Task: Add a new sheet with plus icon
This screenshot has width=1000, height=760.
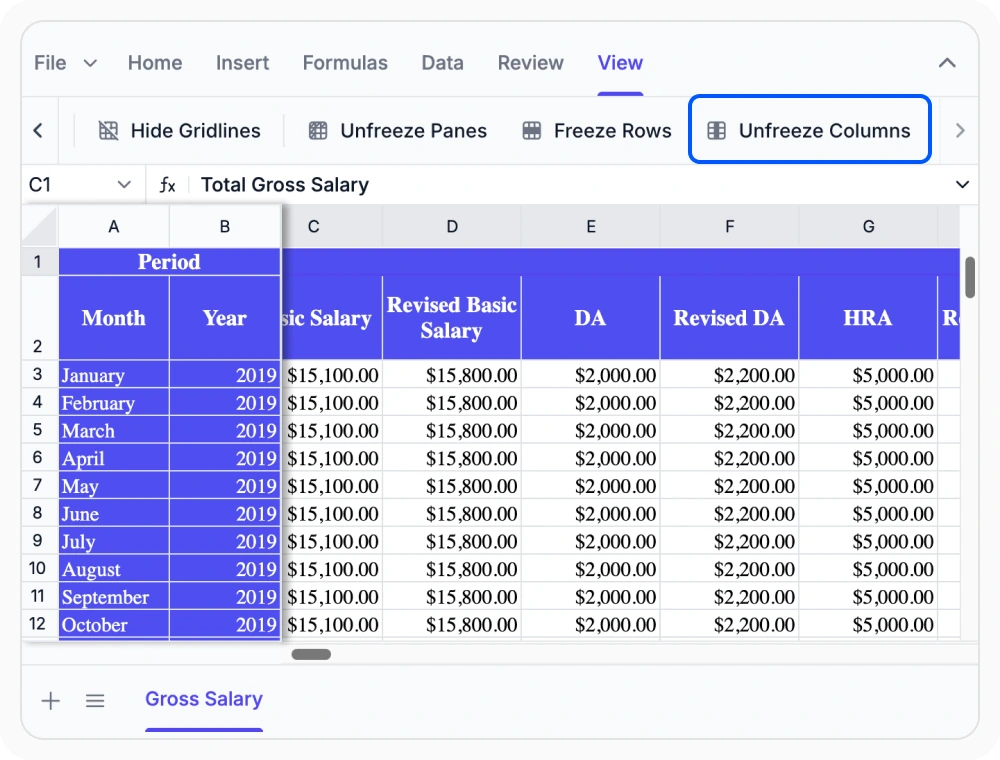Action: pyautogui.click(x=50, y=701)
